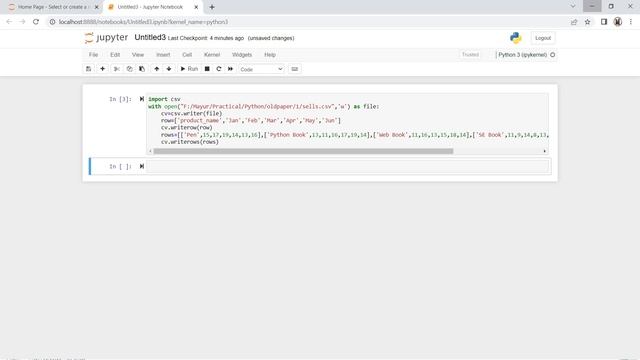Click the Jupyter logo
The image size is (640, 360).
(107, 38)
